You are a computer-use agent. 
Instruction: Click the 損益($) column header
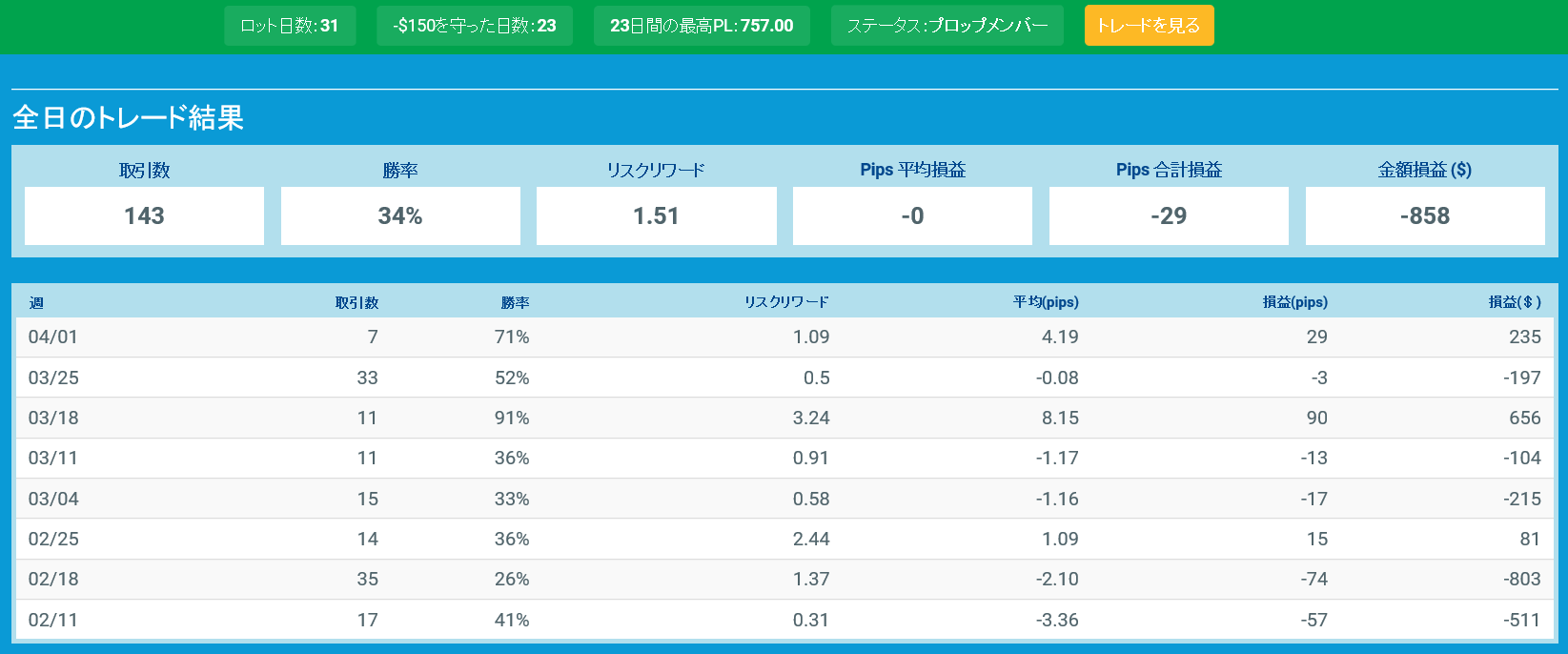point(1515,302)
